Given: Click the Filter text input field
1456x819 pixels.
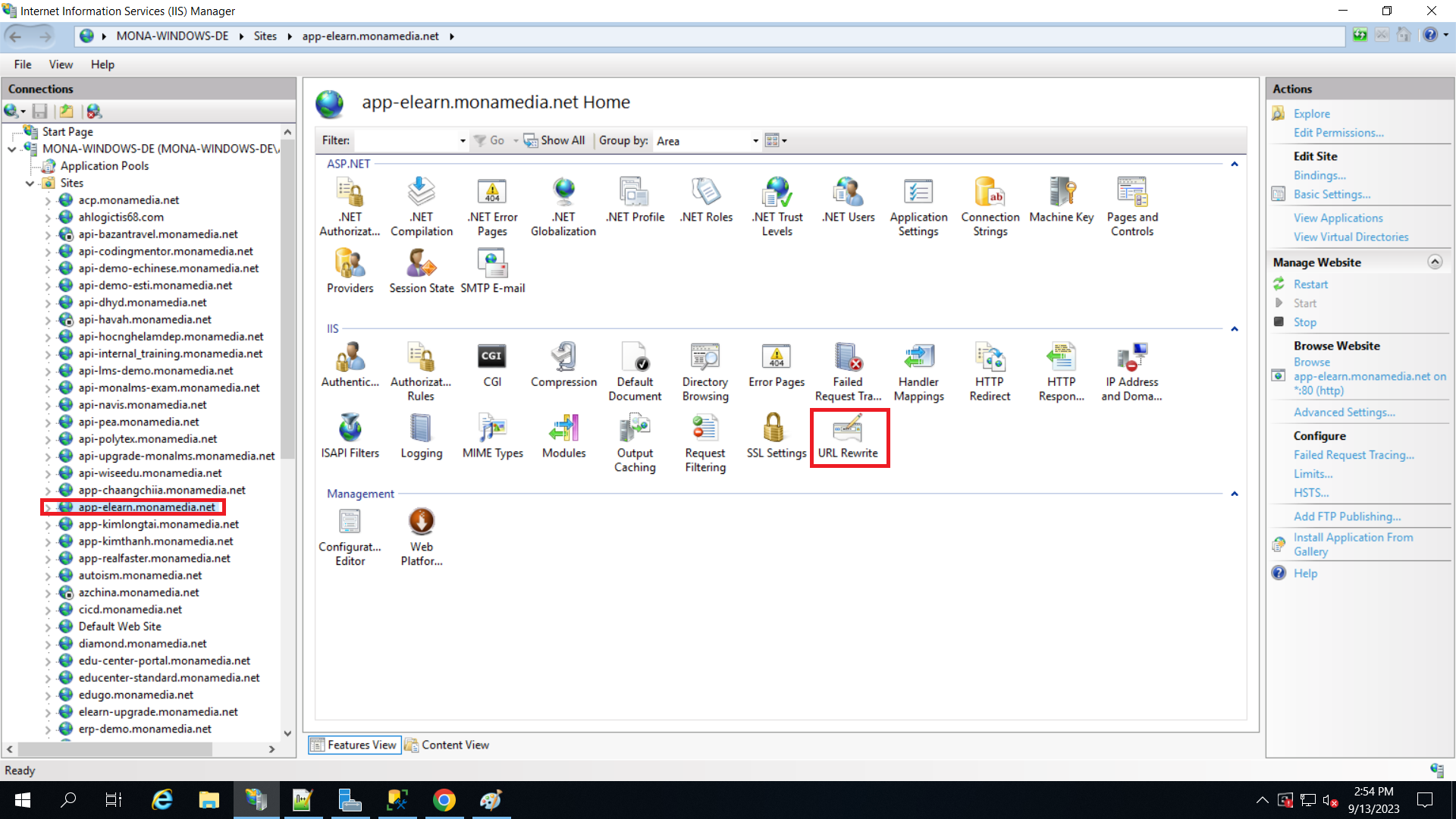Looking at the screenshot, I should coord(406,140).
